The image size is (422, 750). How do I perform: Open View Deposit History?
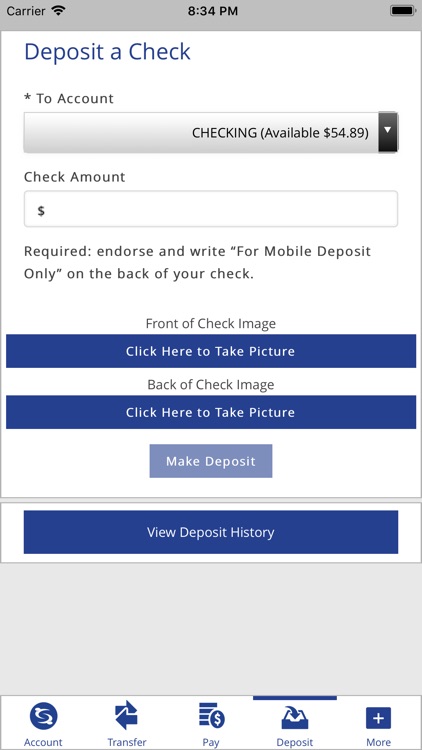[211, 532]
